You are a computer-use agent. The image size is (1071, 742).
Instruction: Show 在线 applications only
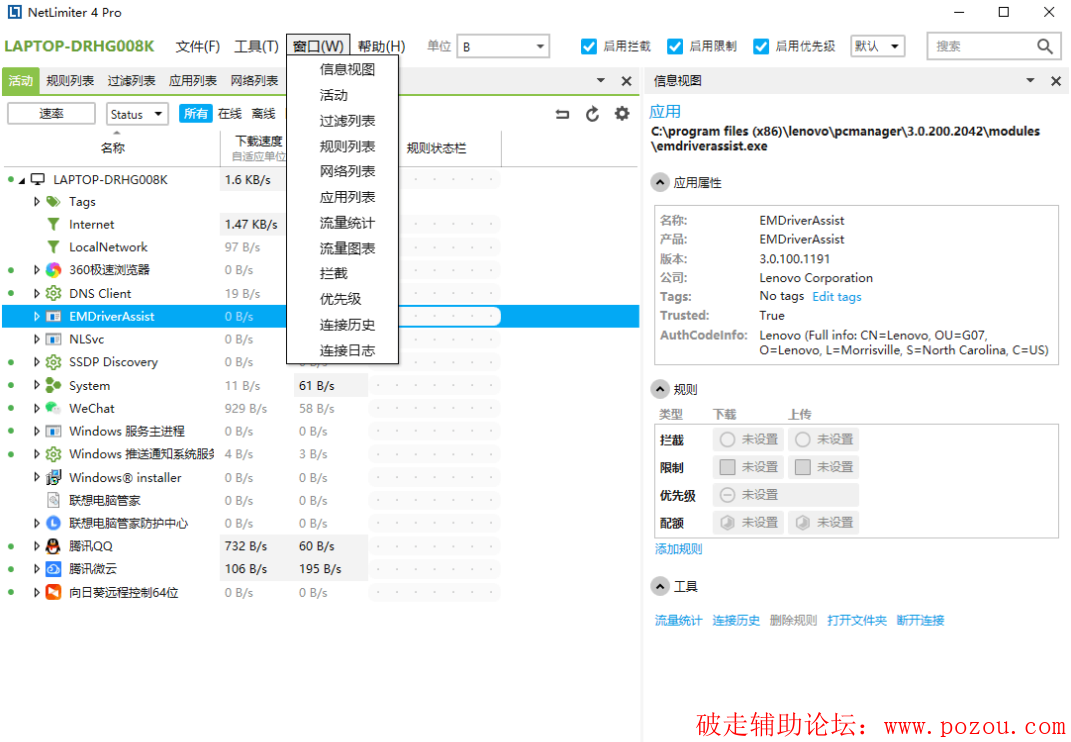pyautogui.click(x=230, y=114)
